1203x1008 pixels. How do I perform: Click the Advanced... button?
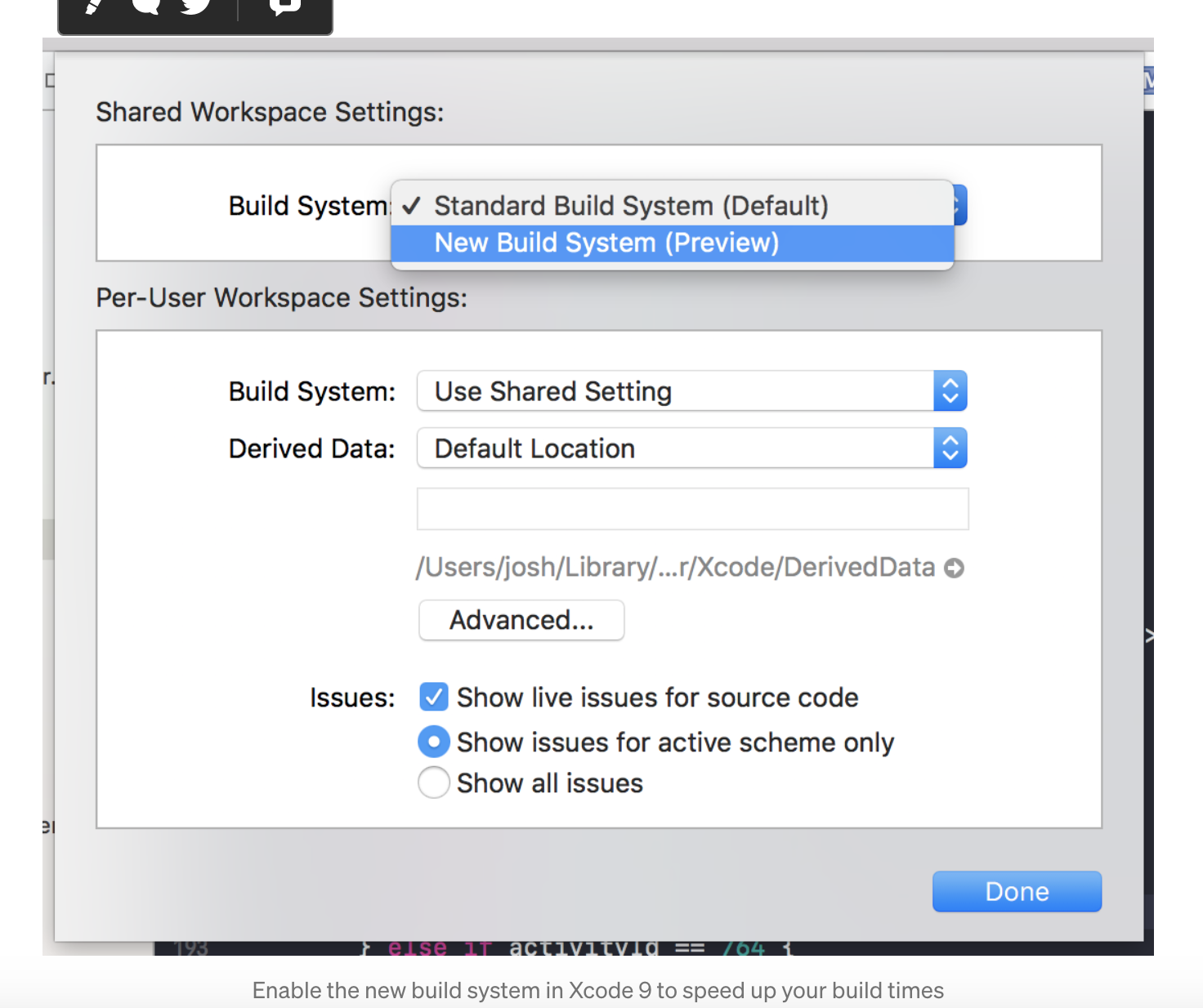click(521, 621)
